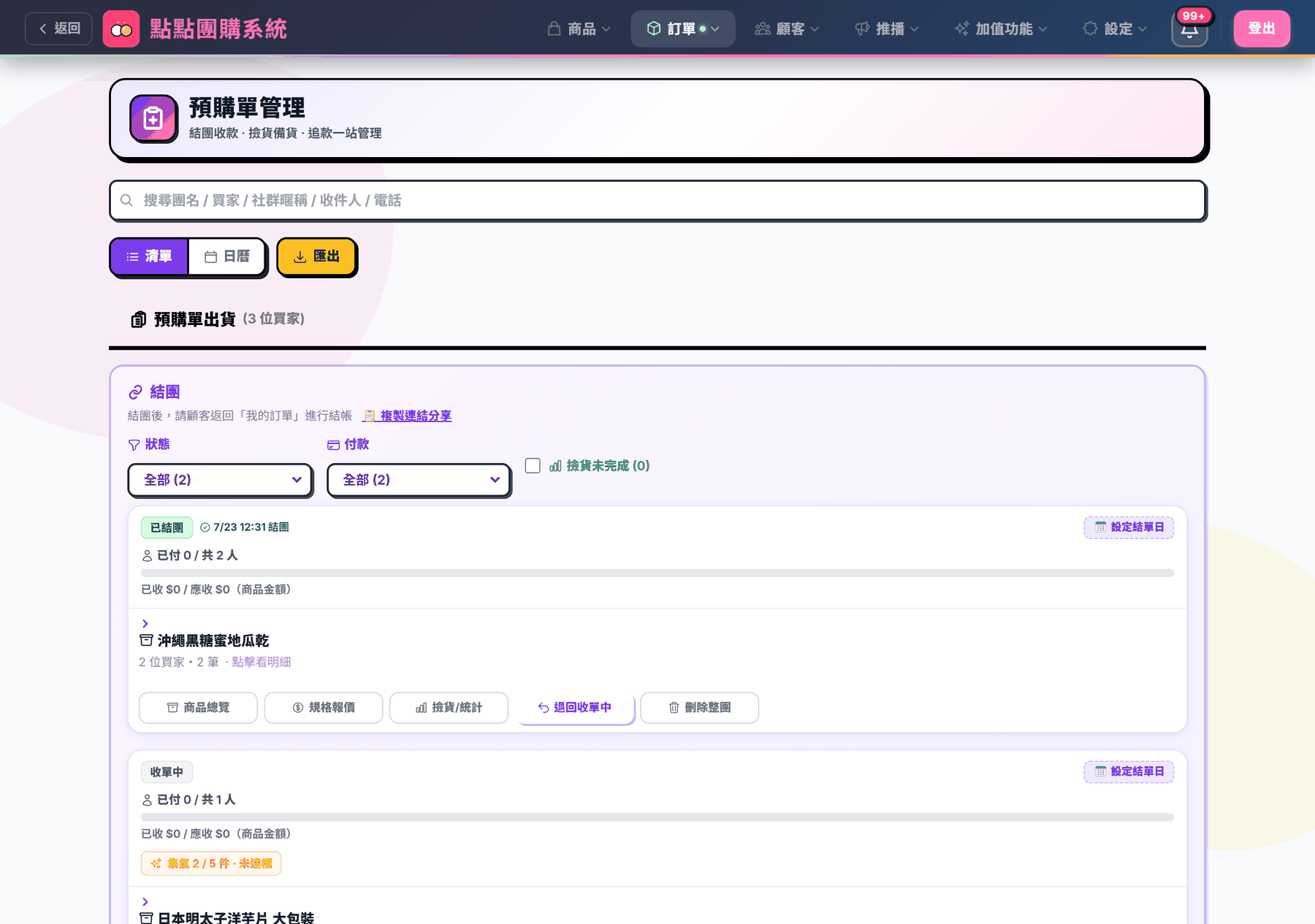Image resolution: width=1315 pixels, height=924 pixels.
Task: Switch to 清單 list view
Action: tap(149, 256)
